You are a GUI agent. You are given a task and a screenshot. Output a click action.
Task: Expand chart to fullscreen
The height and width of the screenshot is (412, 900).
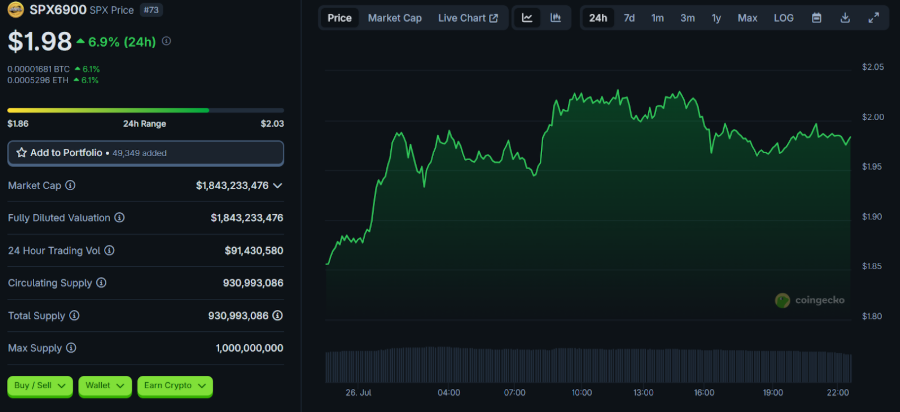pos(873,18)
